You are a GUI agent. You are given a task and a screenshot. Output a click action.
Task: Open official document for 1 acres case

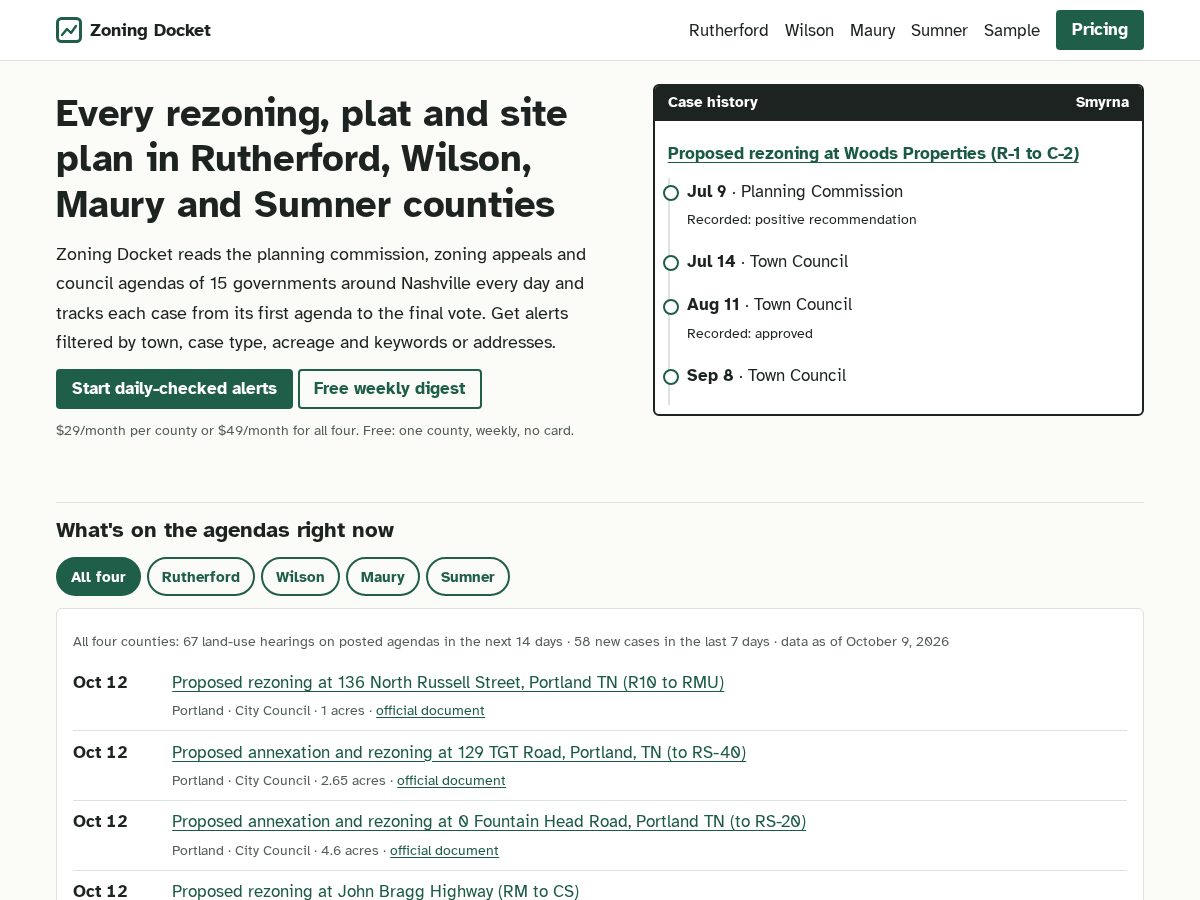(430, 711)
